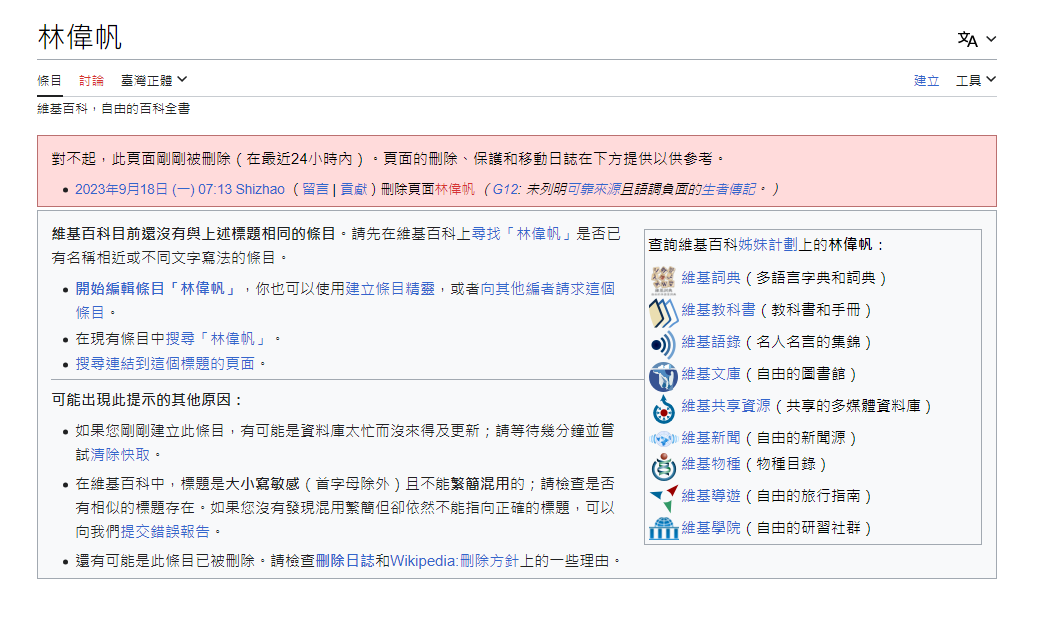
Task: Open the 維基共享資源 text link
Action: point(726,406)
